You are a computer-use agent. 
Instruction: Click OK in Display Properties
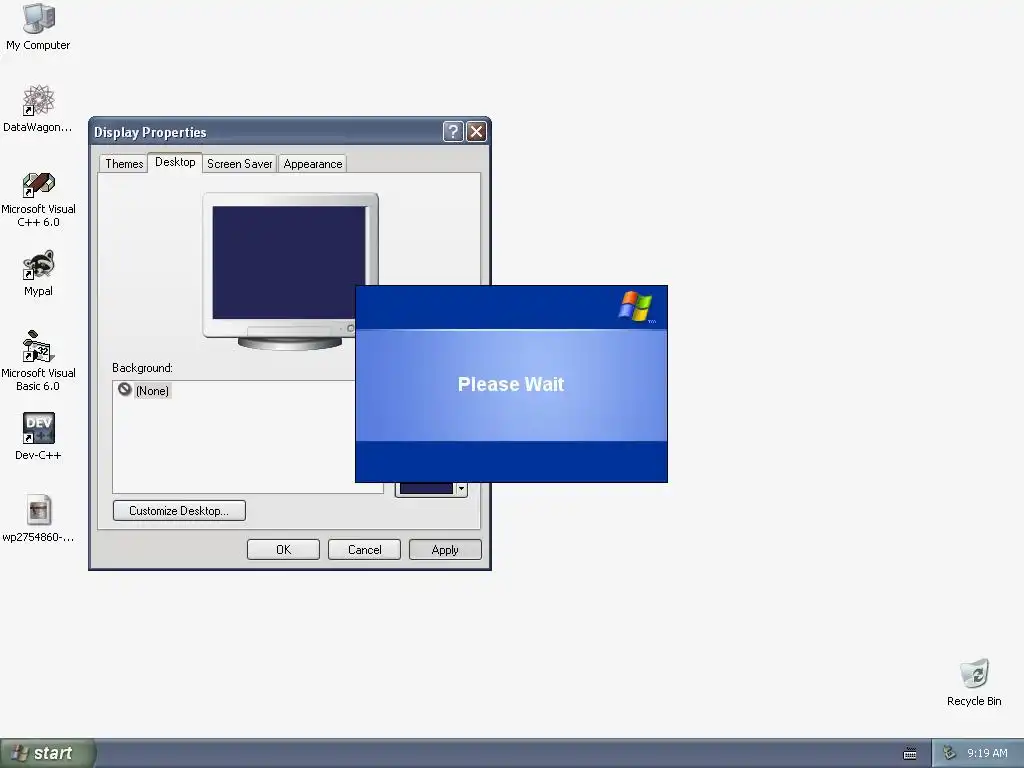pos(283,550)
